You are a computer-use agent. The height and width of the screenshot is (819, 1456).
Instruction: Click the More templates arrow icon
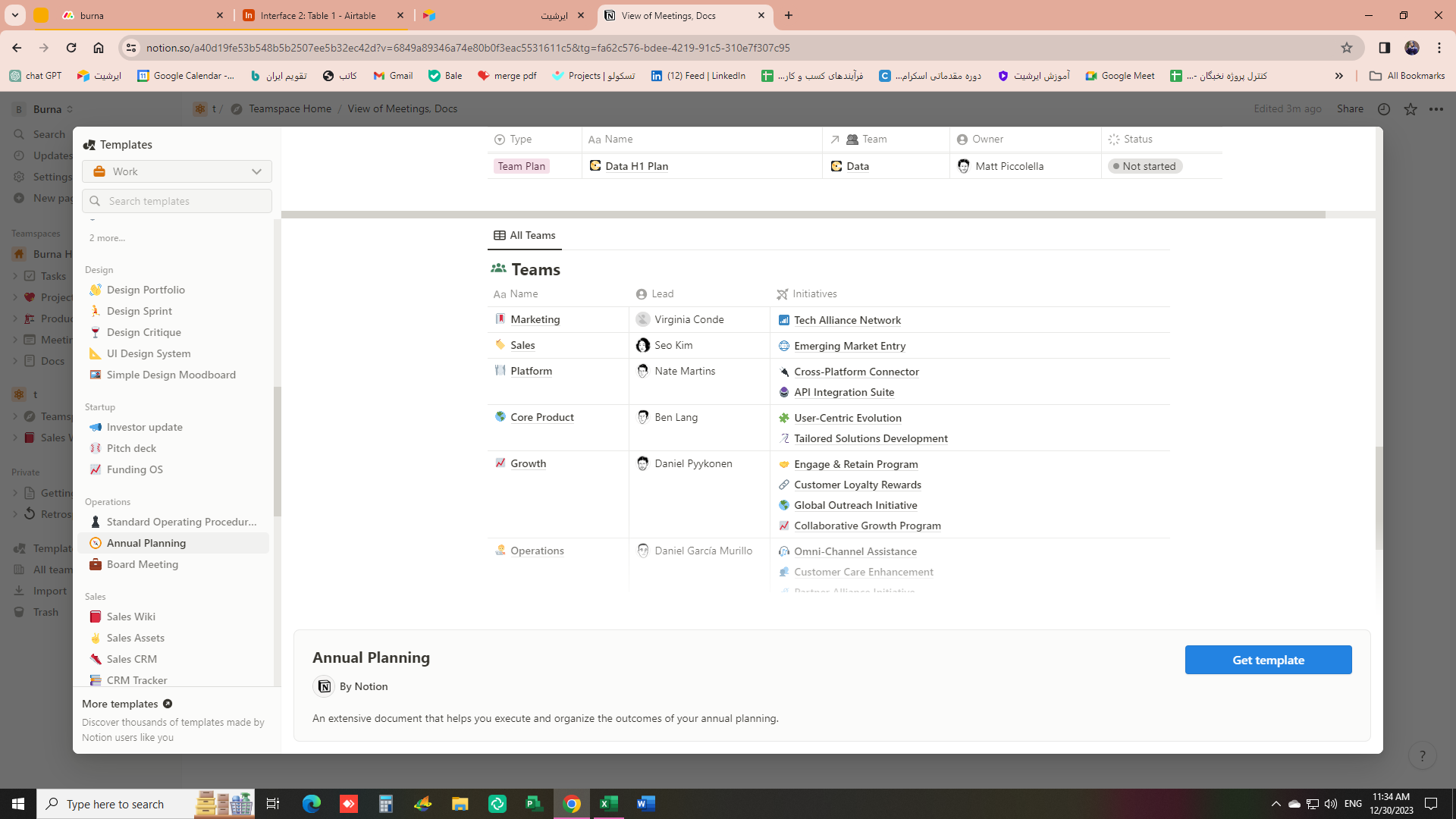(168, 704)
